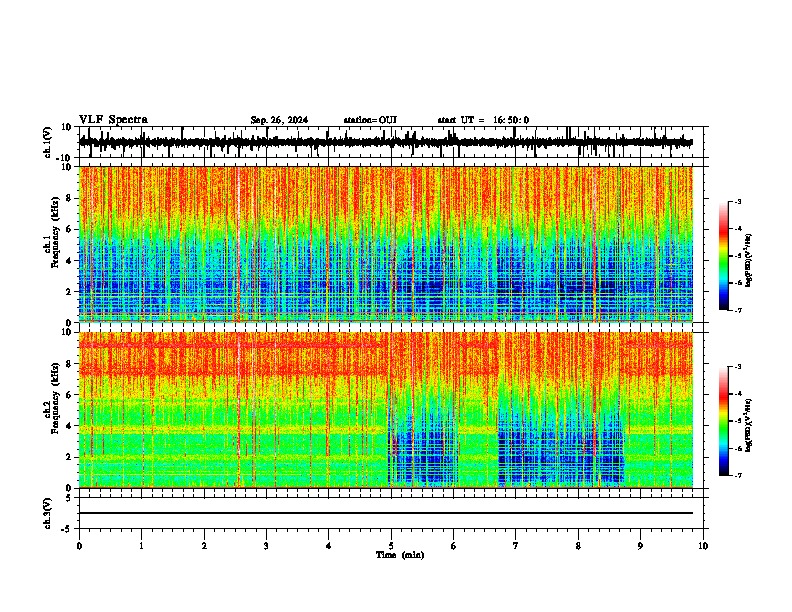Click the "-7" label on ch.1 colorbar

(737, 310)
